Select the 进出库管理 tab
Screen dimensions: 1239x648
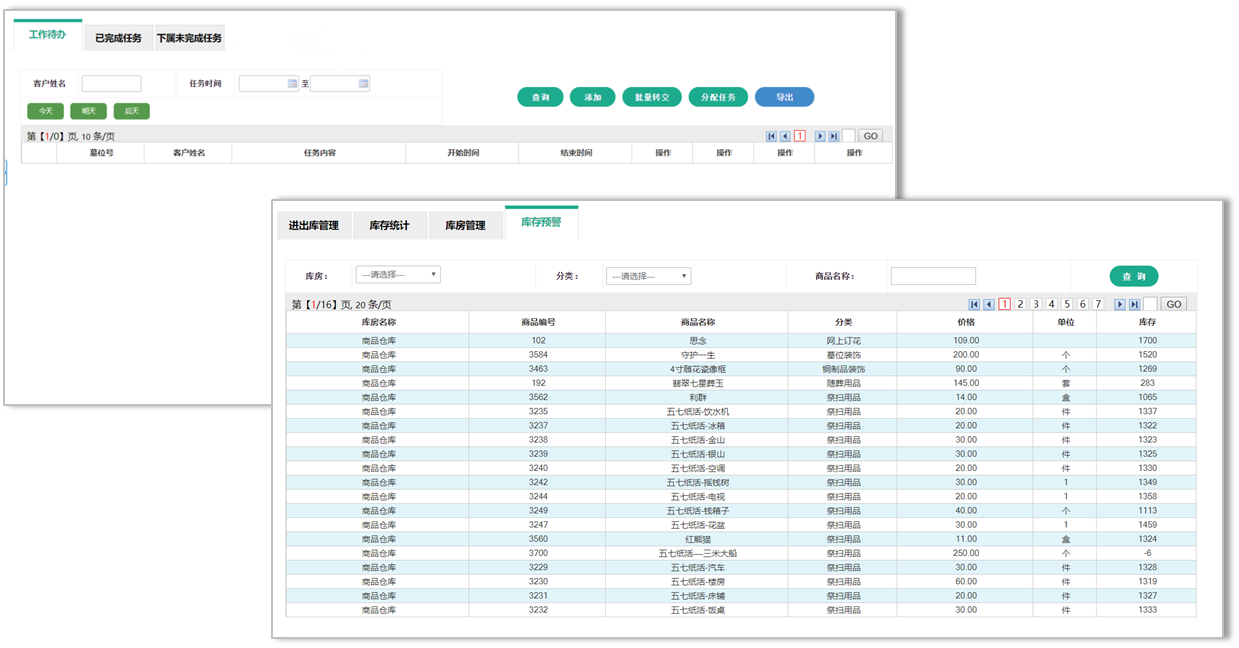click(x=314, y=226)
